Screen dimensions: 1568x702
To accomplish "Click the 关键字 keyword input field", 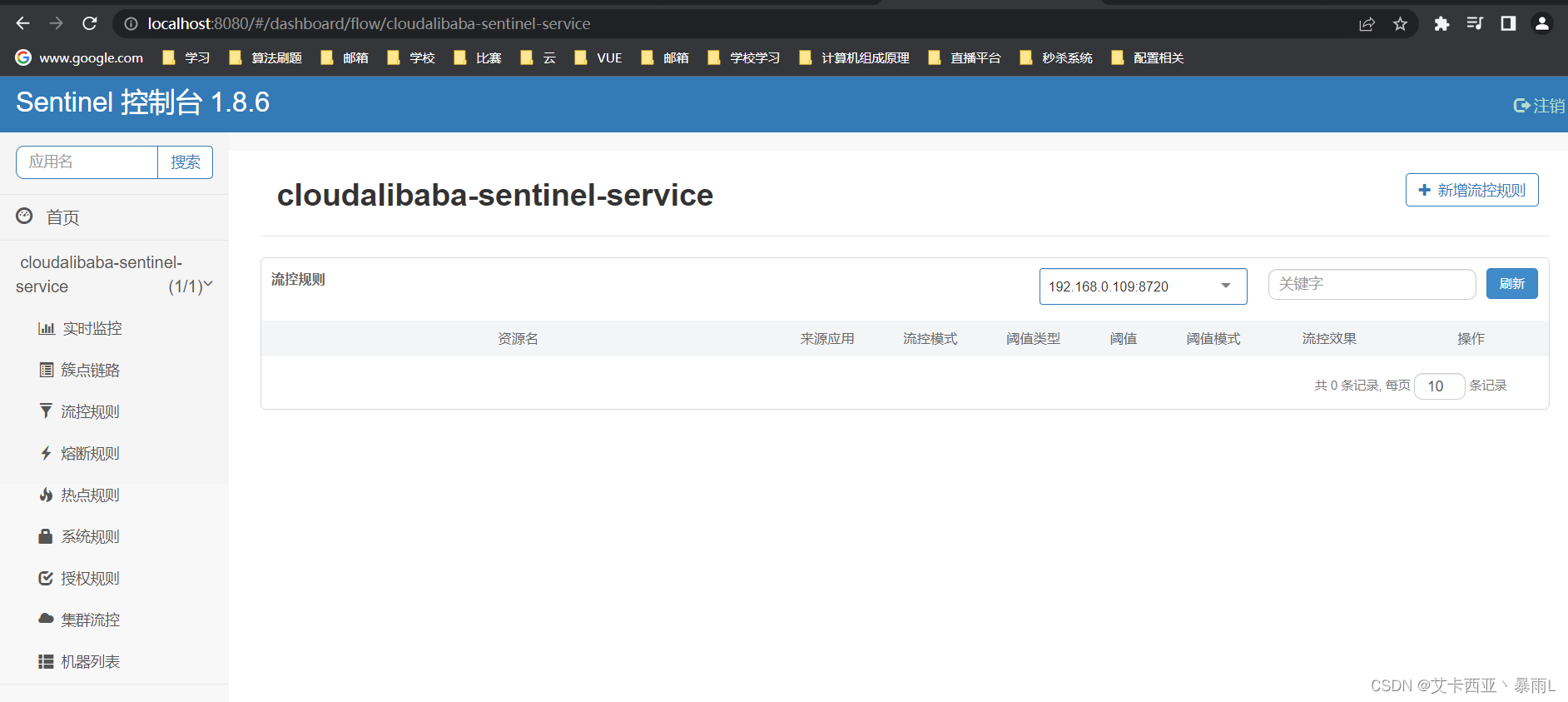I will (1372, 284).
